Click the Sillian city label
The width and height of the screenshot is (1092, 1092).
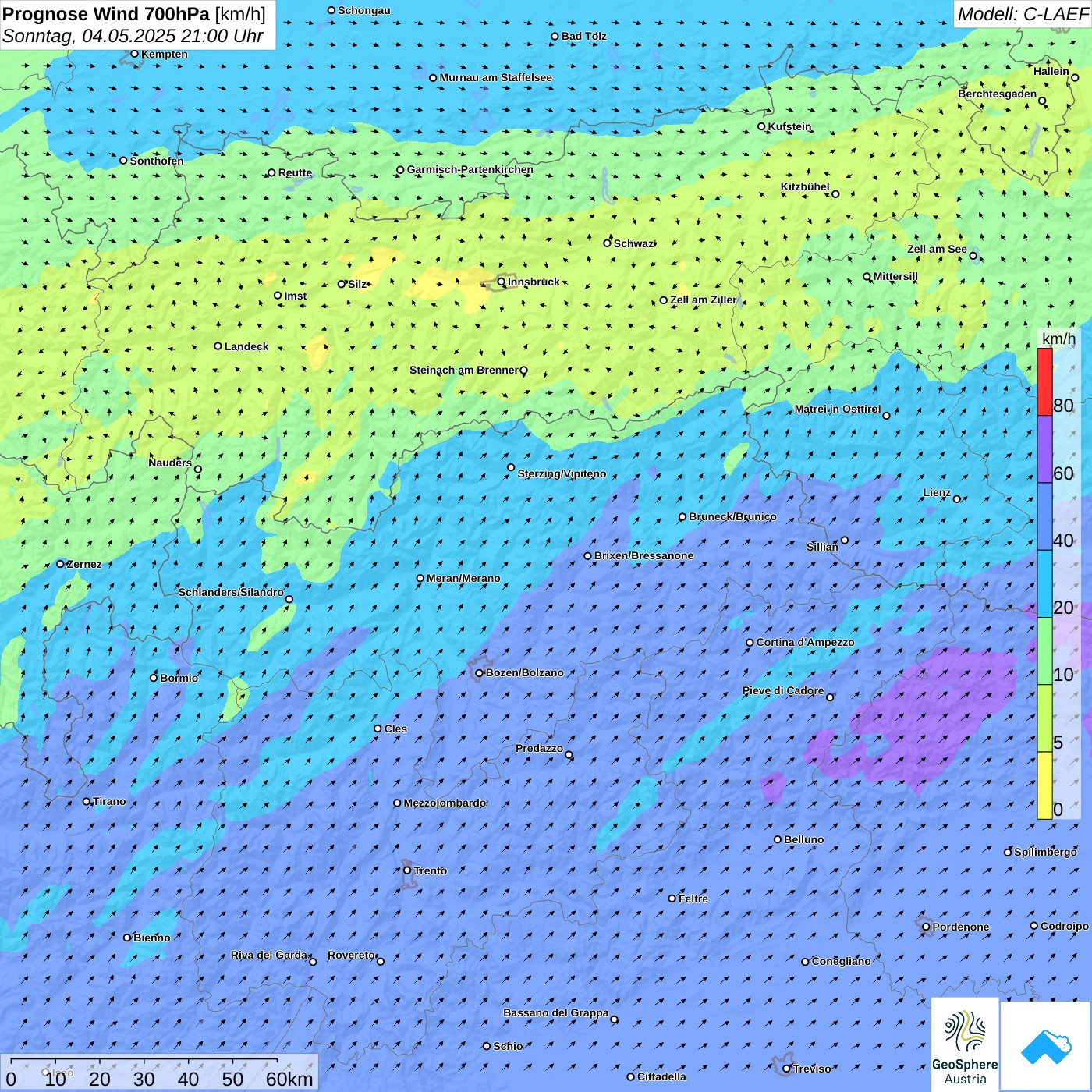pos(822,547)
